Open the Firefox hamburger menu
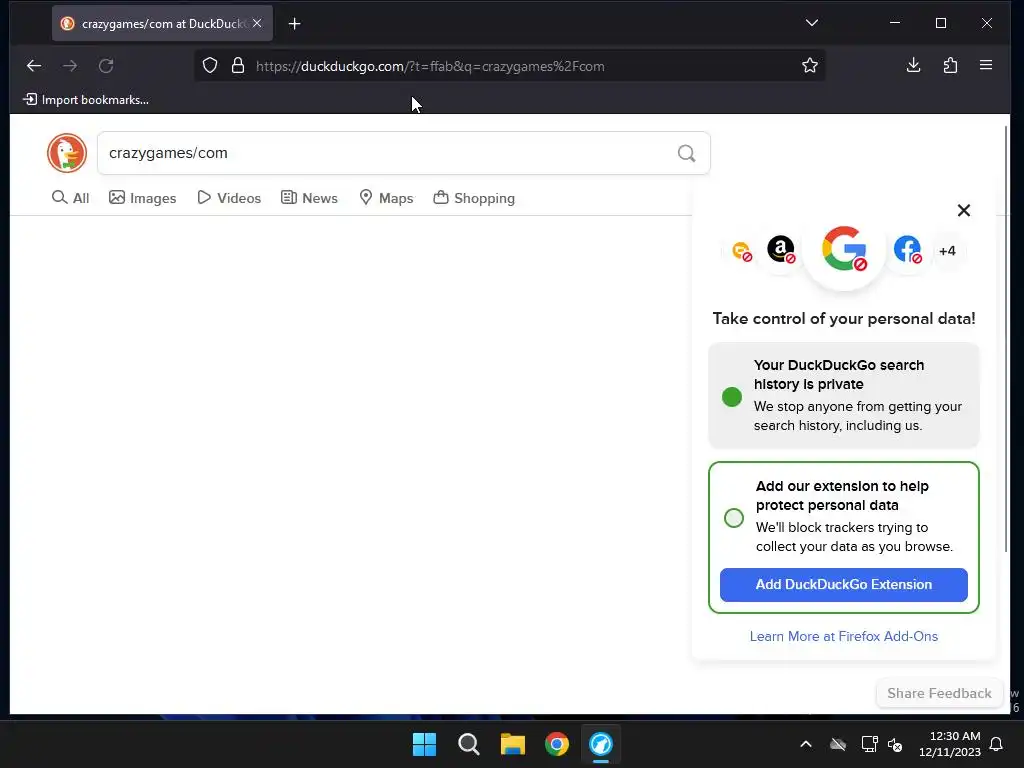This screenshot has width=1024, height=768. (986, 65)
